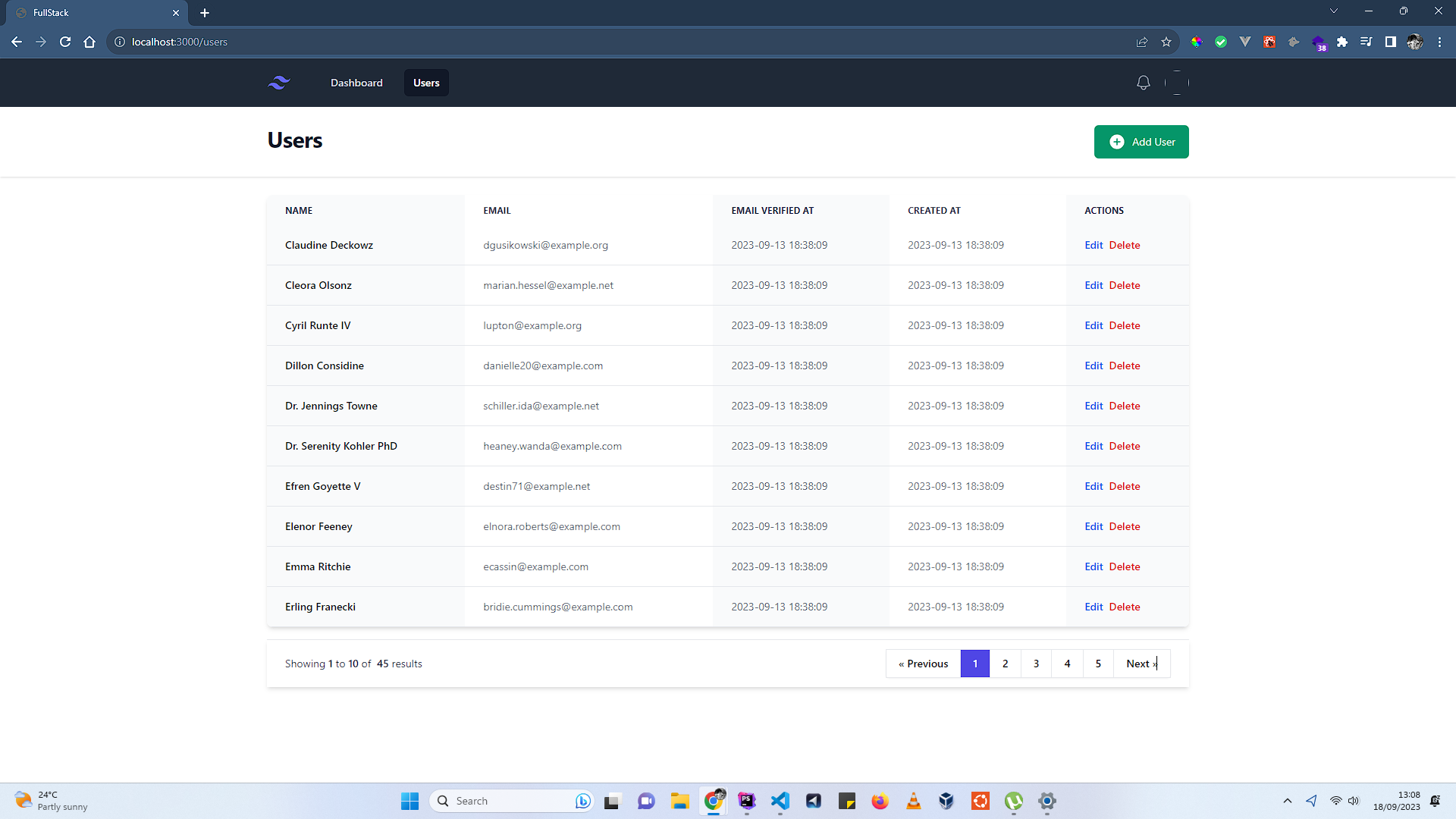
Task: Edit the Claudine Deckowz user row
Action: click(1094, 245)
